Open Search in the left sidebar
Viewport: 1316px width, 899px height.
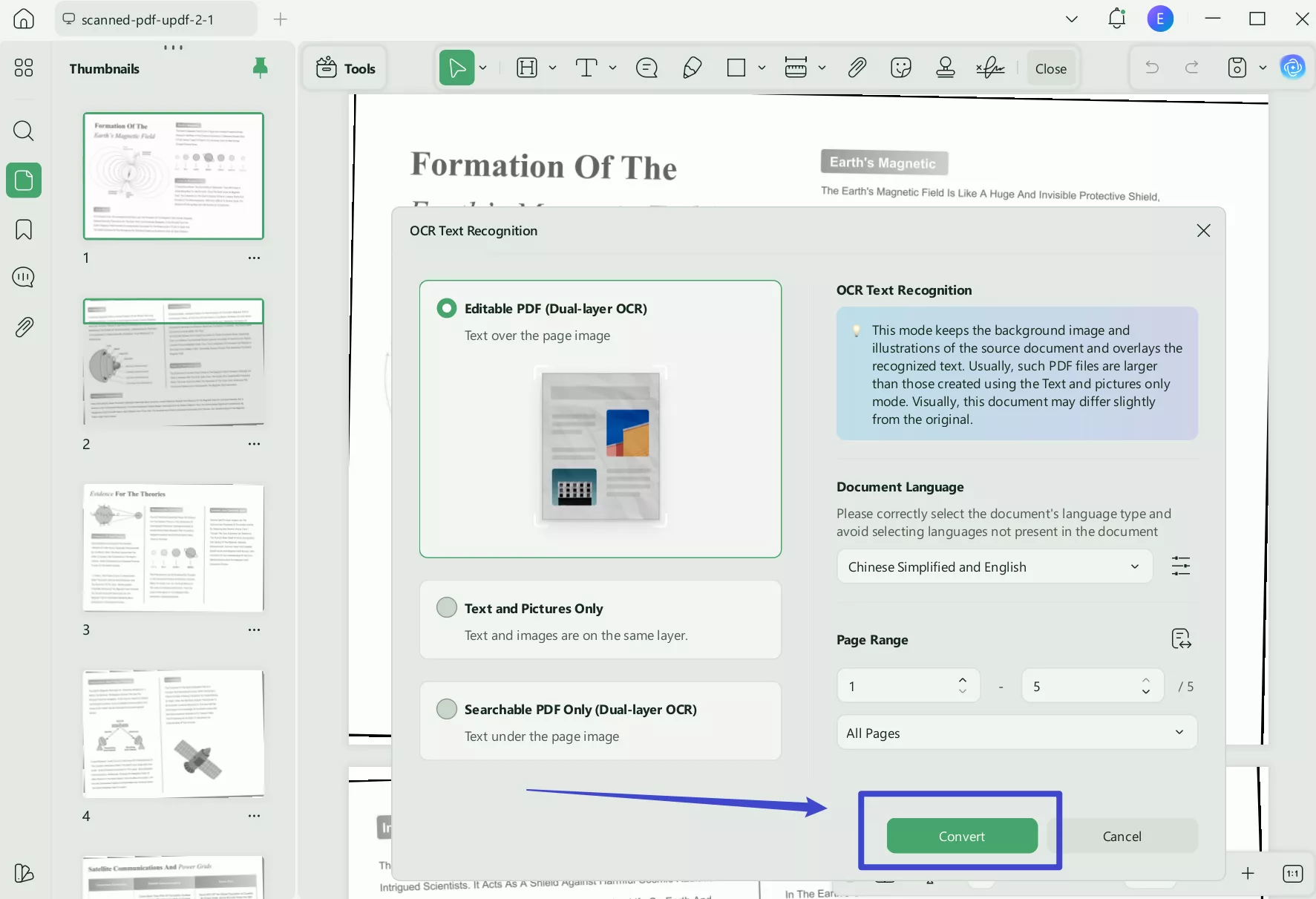pyautogui.click(x=24, y=131)
